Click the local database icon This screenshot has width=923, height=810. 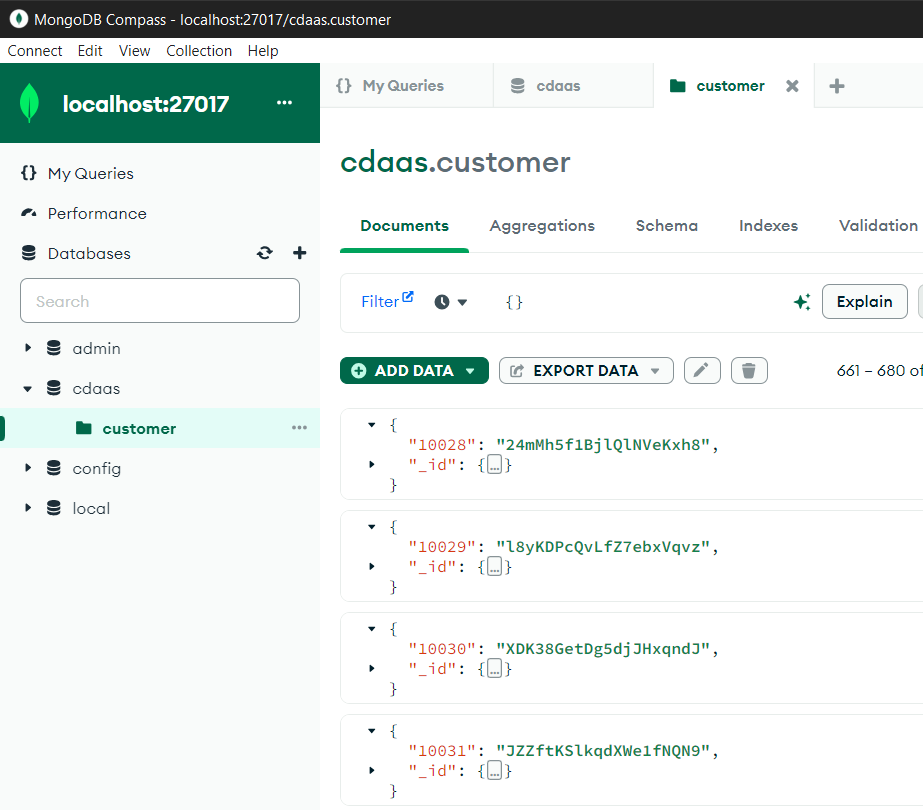point(54,508)
